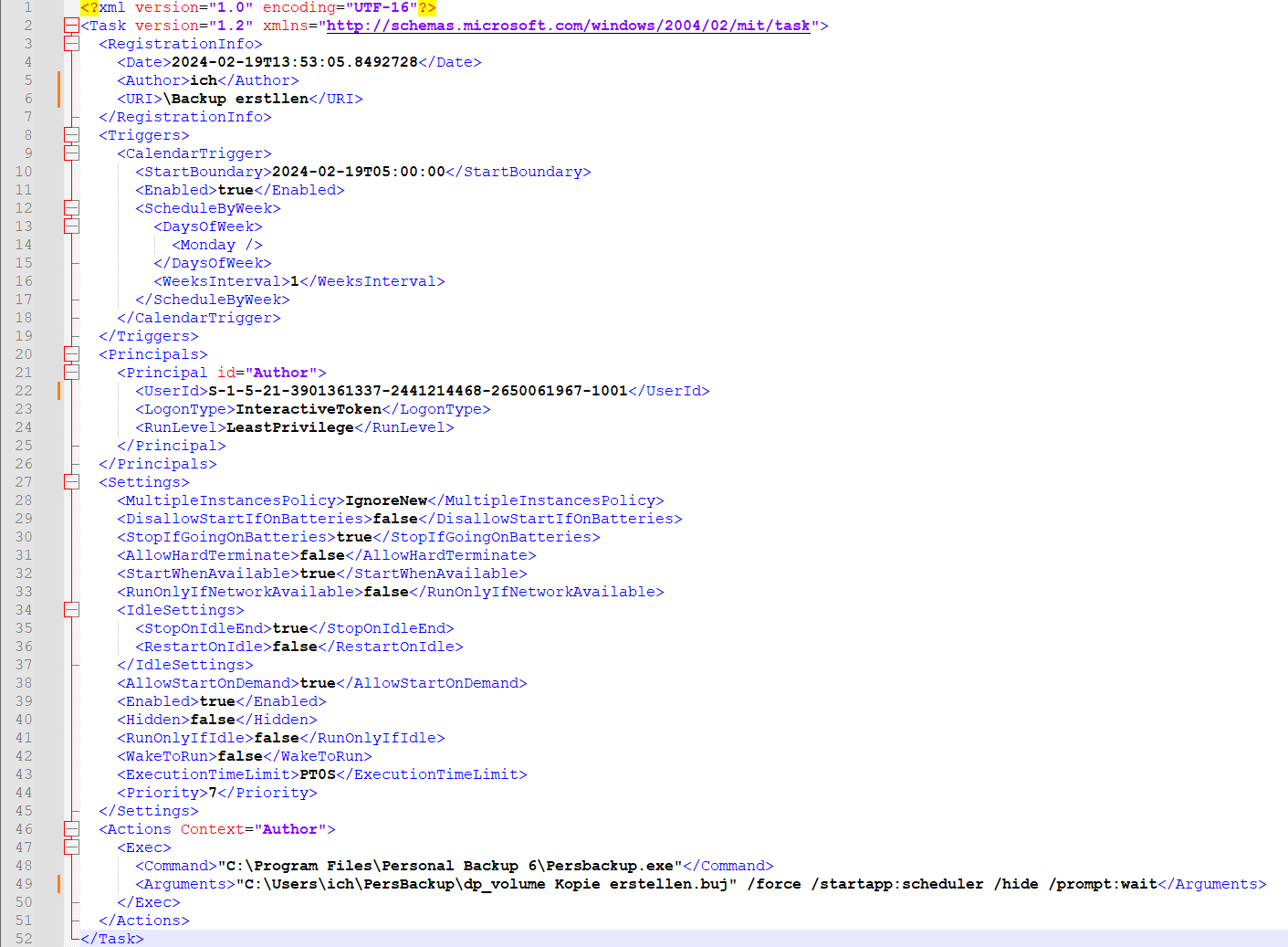The height and width of the screenshot is (947, 1288).
Task: Collapse the RegistrationInfo fold marker
Action: 71,44
